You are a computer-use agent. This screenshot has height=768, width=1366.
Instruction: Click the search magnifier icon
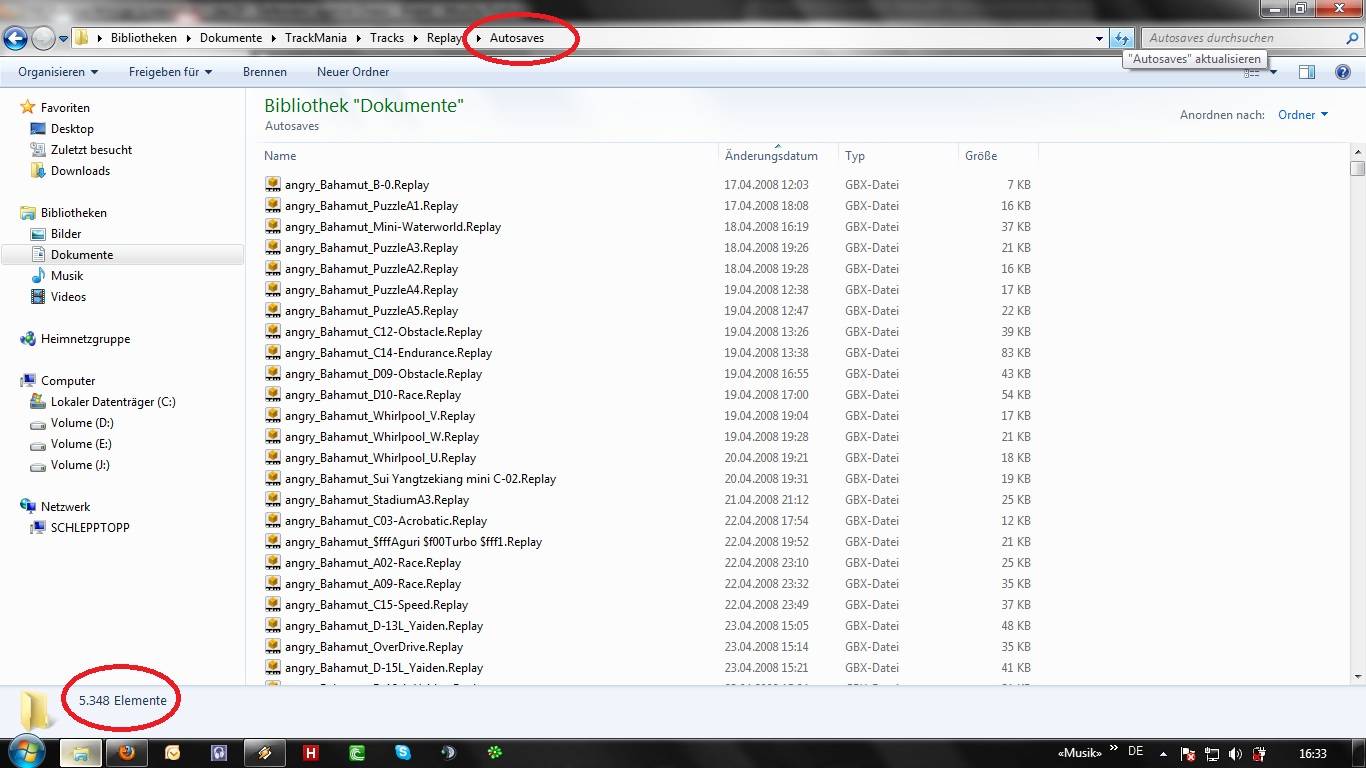(x=1353, y=38)
